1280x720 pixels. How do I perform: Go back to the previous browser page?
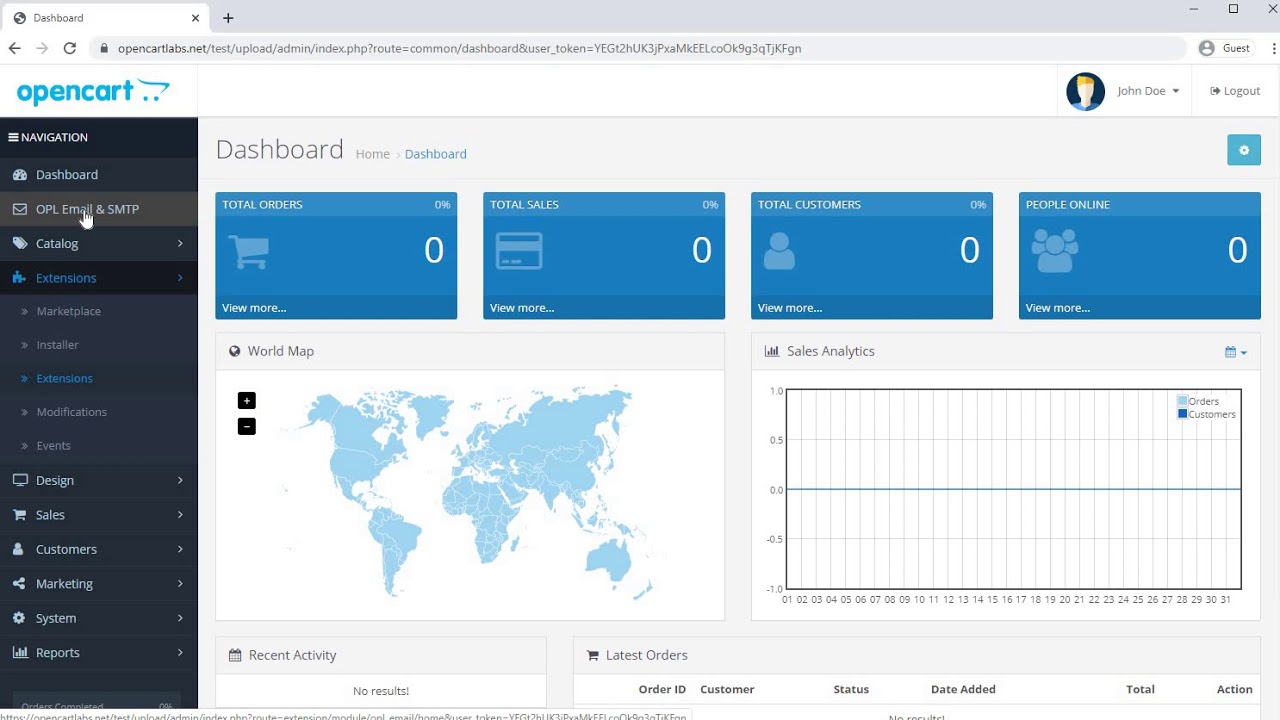(14, 48)
